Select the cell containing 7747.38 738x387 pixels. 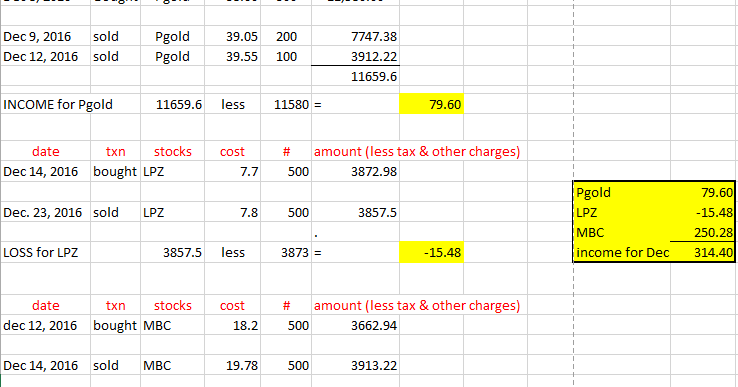355,36
